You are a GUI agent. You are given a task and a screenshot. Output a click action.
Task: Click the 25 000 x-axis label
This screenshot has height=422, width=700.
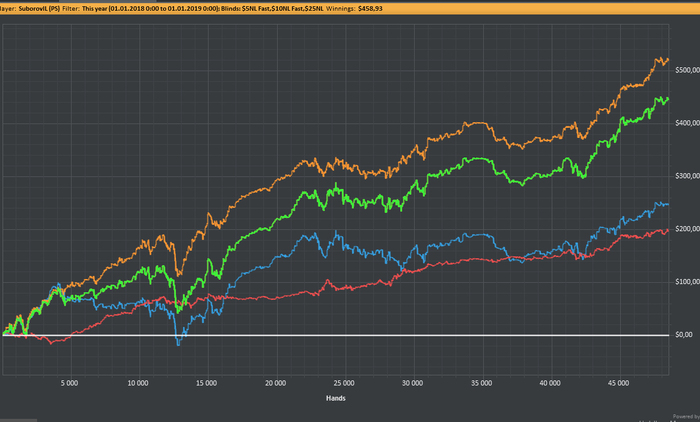coord(344,383)
